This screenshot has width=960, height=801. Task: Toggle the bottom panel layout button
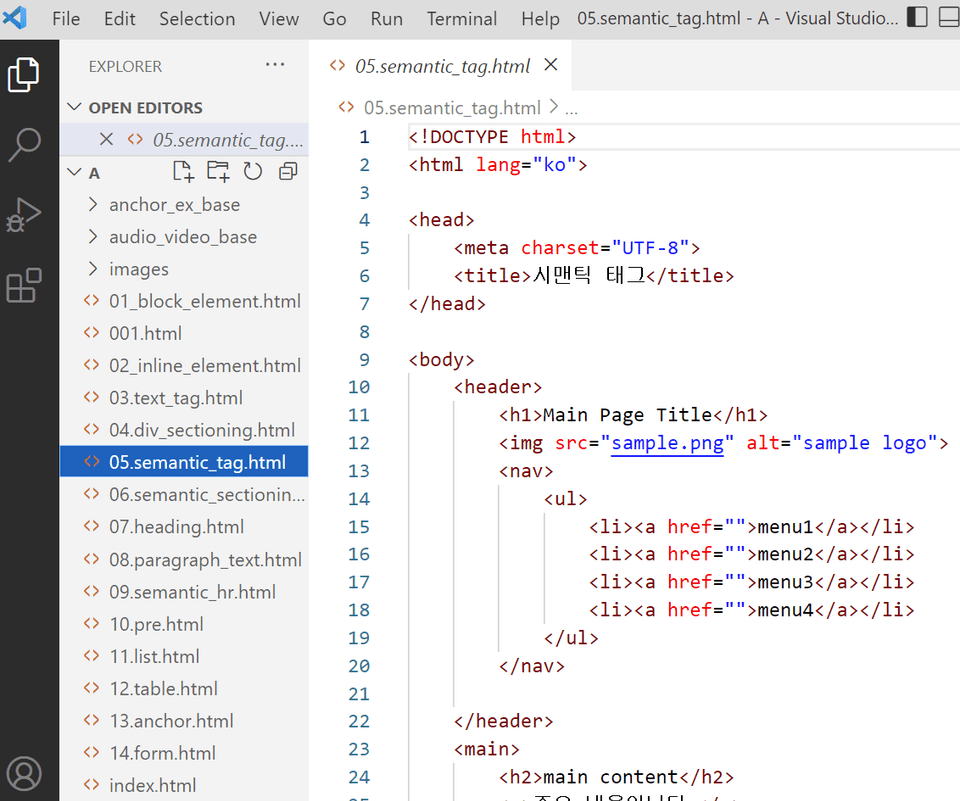point(949,18)
